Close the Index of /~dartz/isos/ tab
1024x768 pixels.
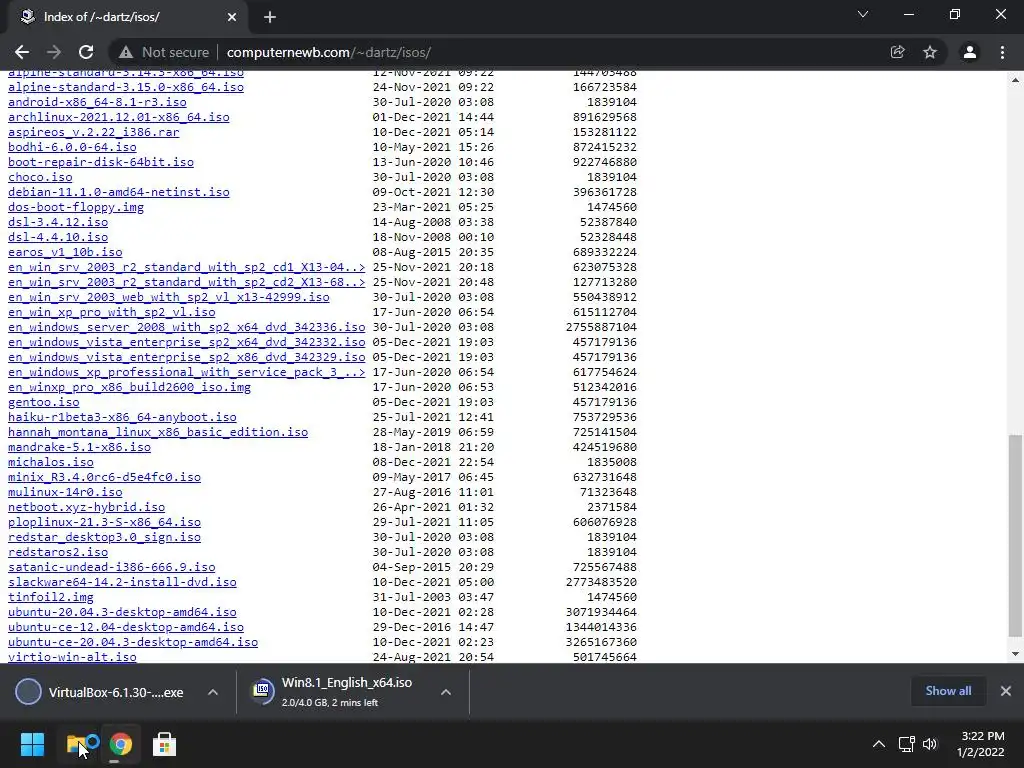pos(232,17)
